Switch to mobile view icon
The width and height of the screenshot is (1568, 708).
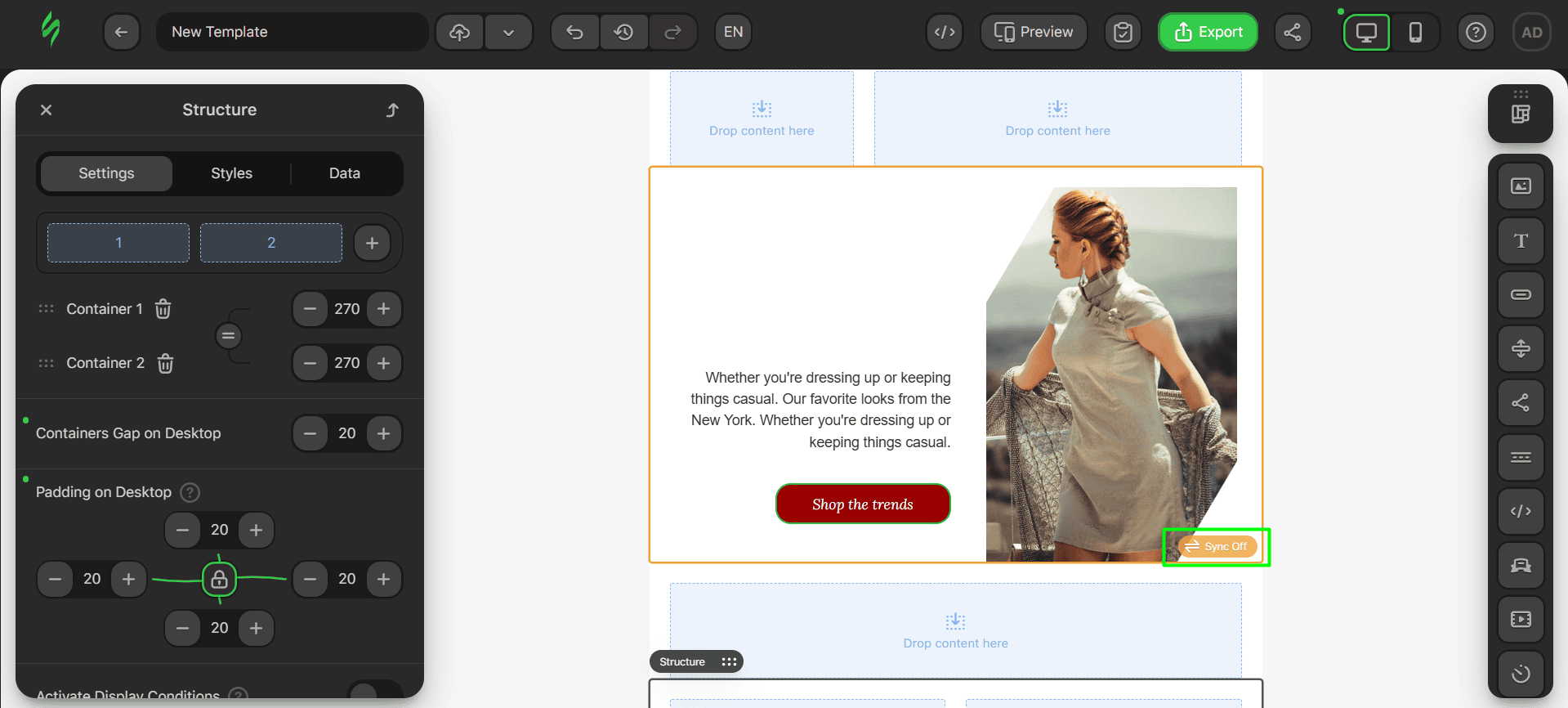(1415, 32)
